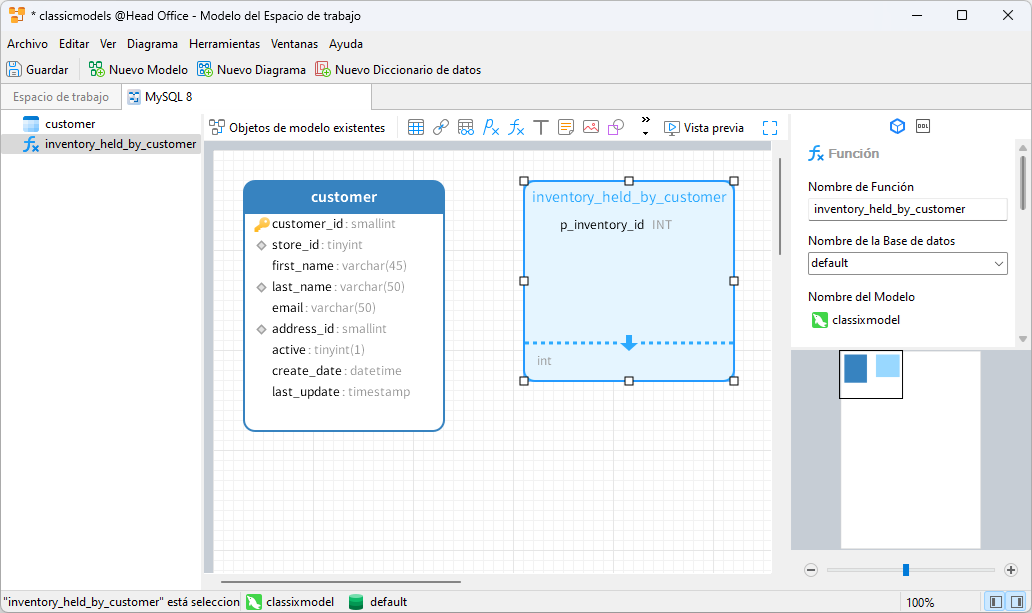
Task: Toggle the right panel visibility button
Action: click(x=1017, y=602)
